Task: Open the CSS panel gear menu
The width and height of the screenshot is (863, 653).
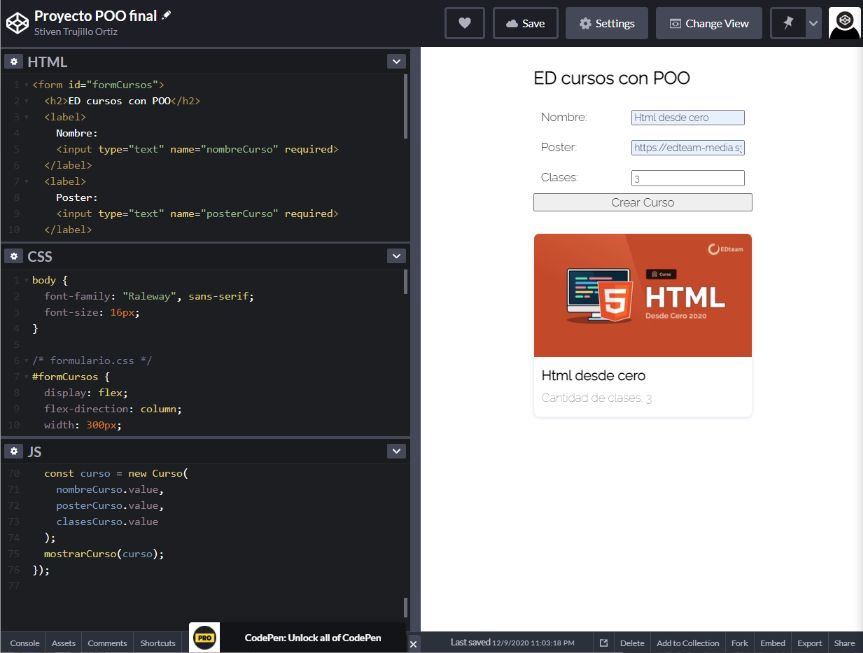Action: [12, 256]
